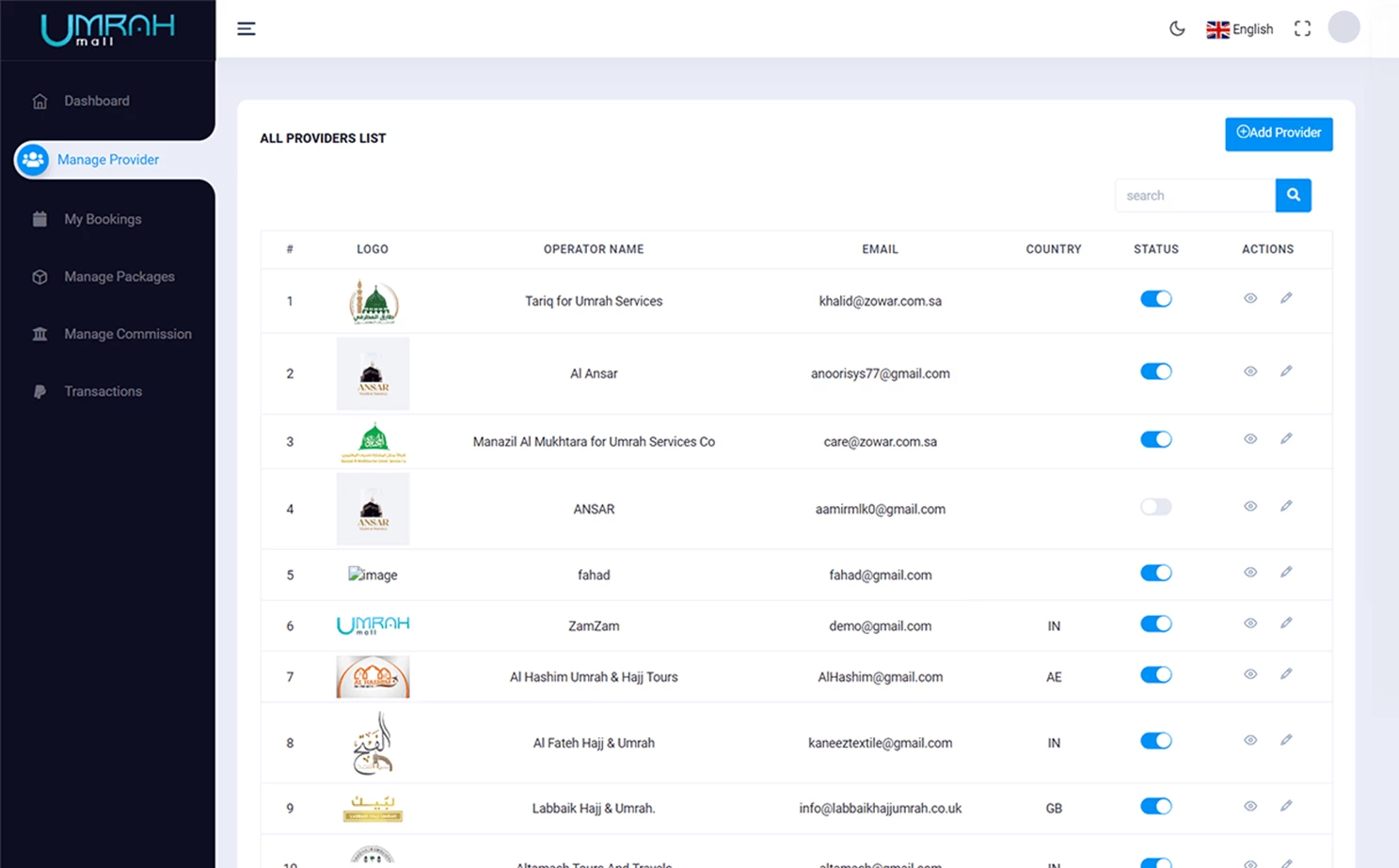
Task: Toggle dark mode with the moon icon
Action: coord(1176,28)
